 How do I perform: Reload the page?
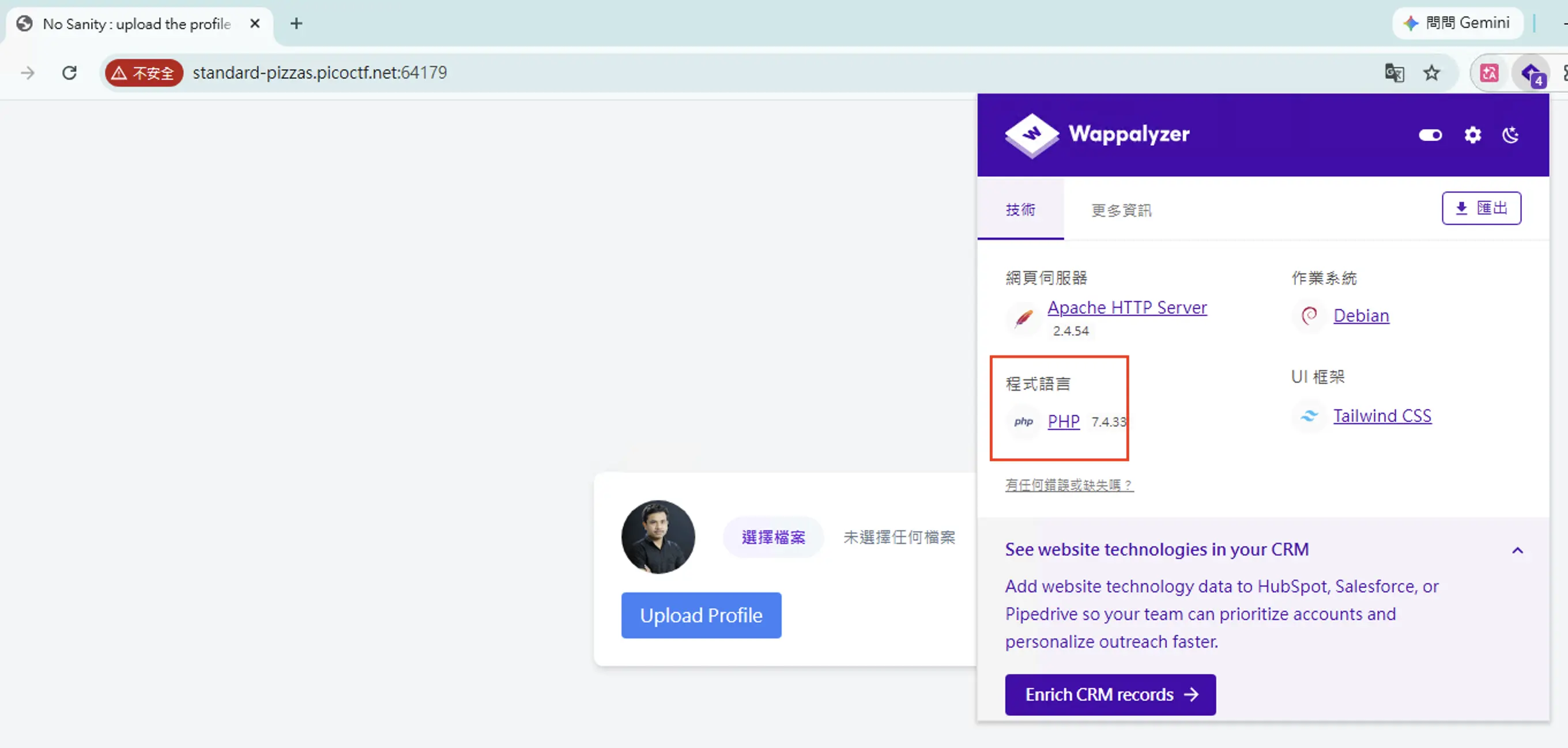(x=69, y=73)
